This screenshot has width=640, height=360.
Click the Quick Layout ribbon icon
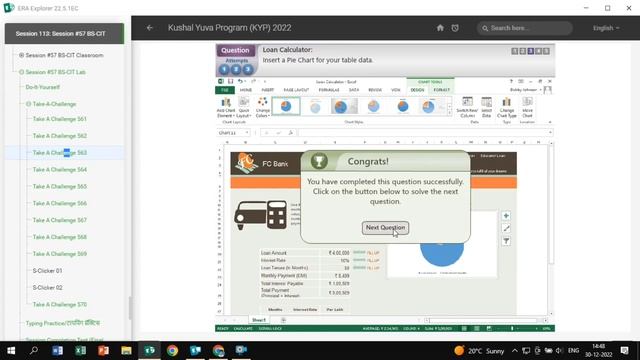click(x=244, y=107)
